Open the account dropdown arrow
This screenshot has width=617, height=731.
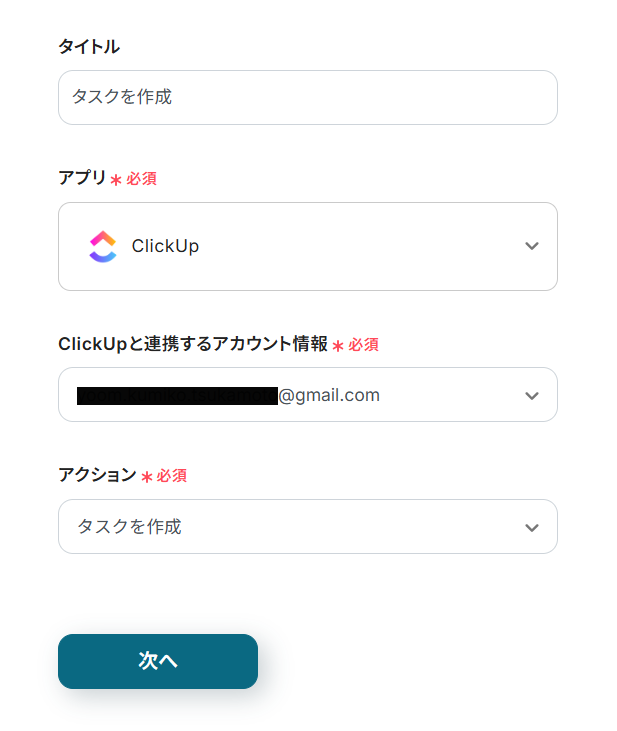(532, 396)
